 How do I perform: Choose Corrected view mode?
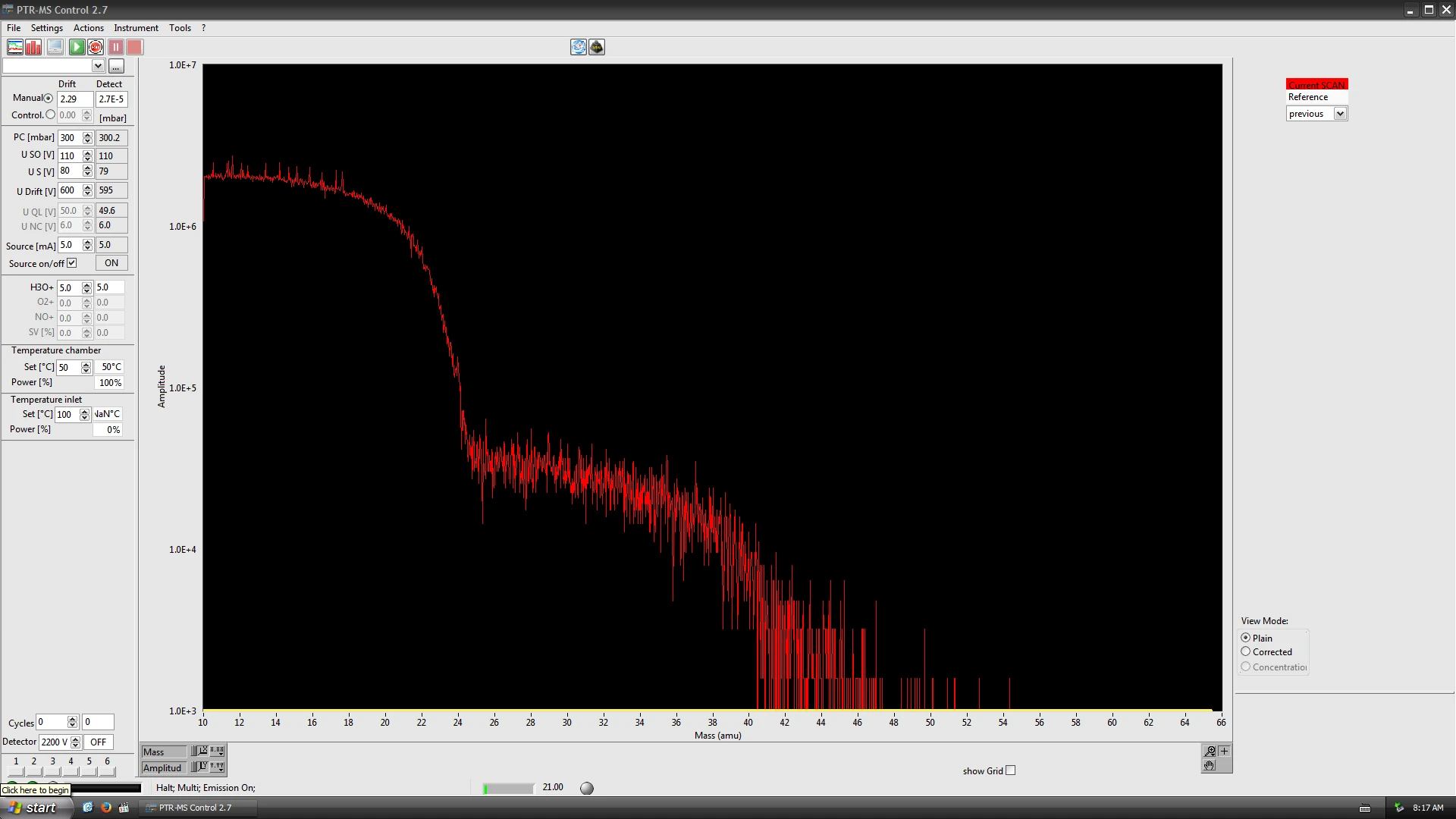(x=1245, y=651)
